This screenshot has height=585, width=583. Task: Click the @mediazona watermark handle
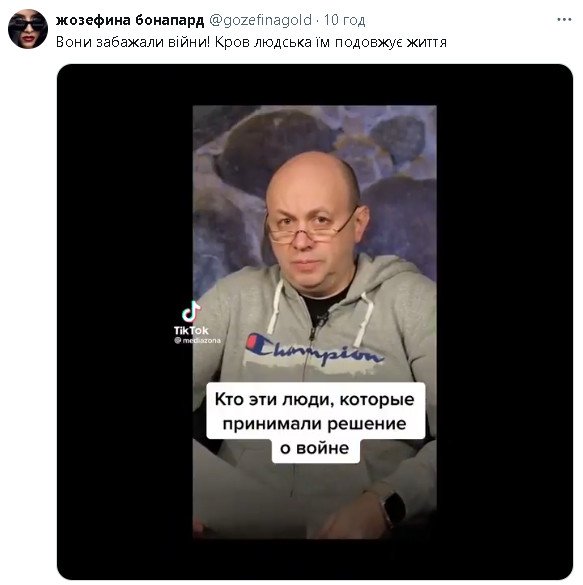pyautogui.click(x=197, y=341)
